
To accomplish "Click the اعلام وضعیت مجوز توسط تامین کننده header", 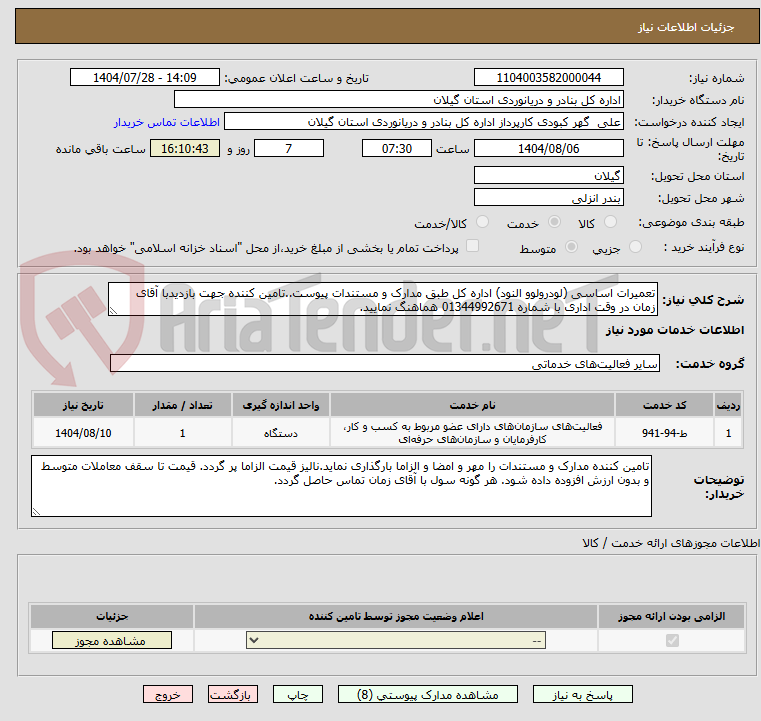I will pos(396,616).
